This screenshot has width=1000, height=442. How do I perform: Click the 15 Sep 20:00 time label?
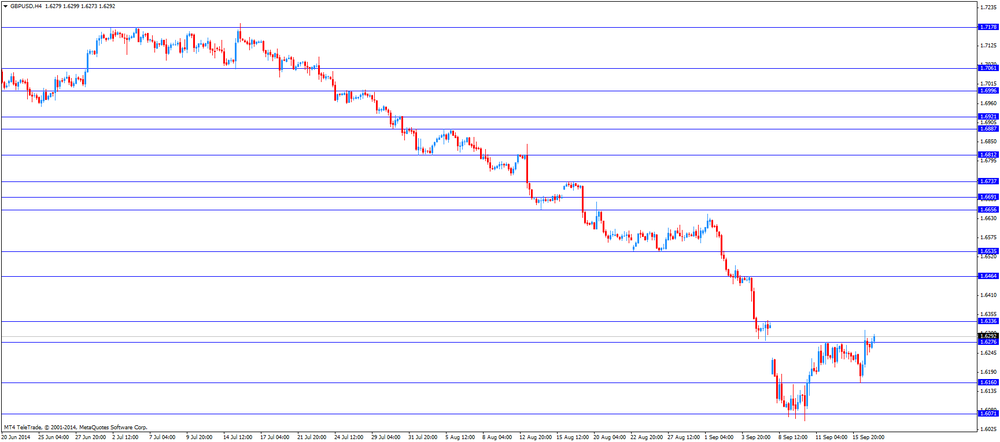click(x=869, y=438)
